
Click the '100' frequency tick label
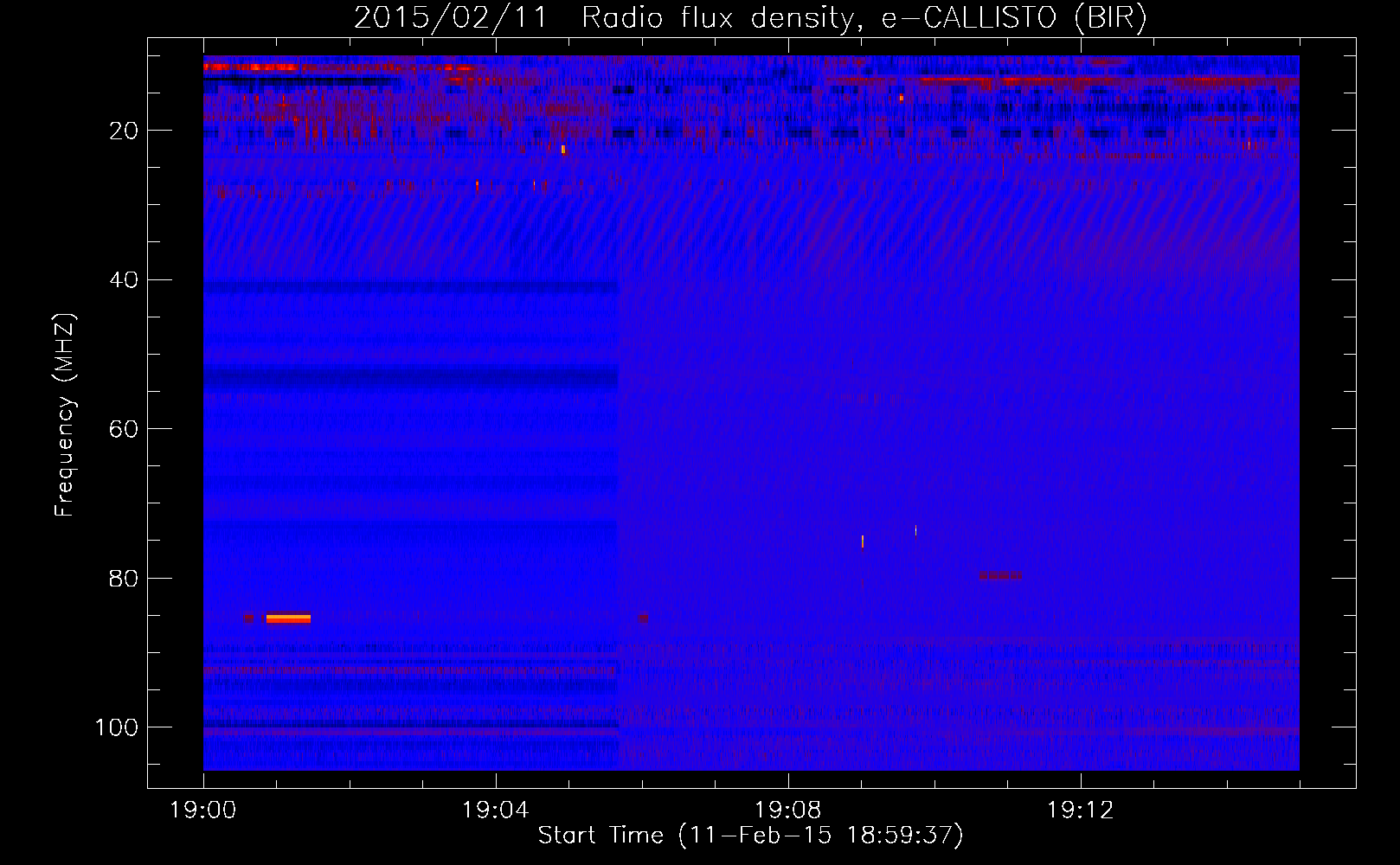pyautogui.click(x=117, y=727)
